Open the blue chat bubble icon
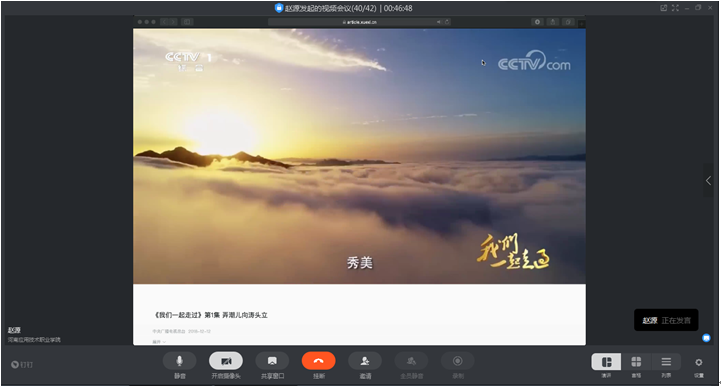Screen dimensions: 721x389 click(706, 338)
